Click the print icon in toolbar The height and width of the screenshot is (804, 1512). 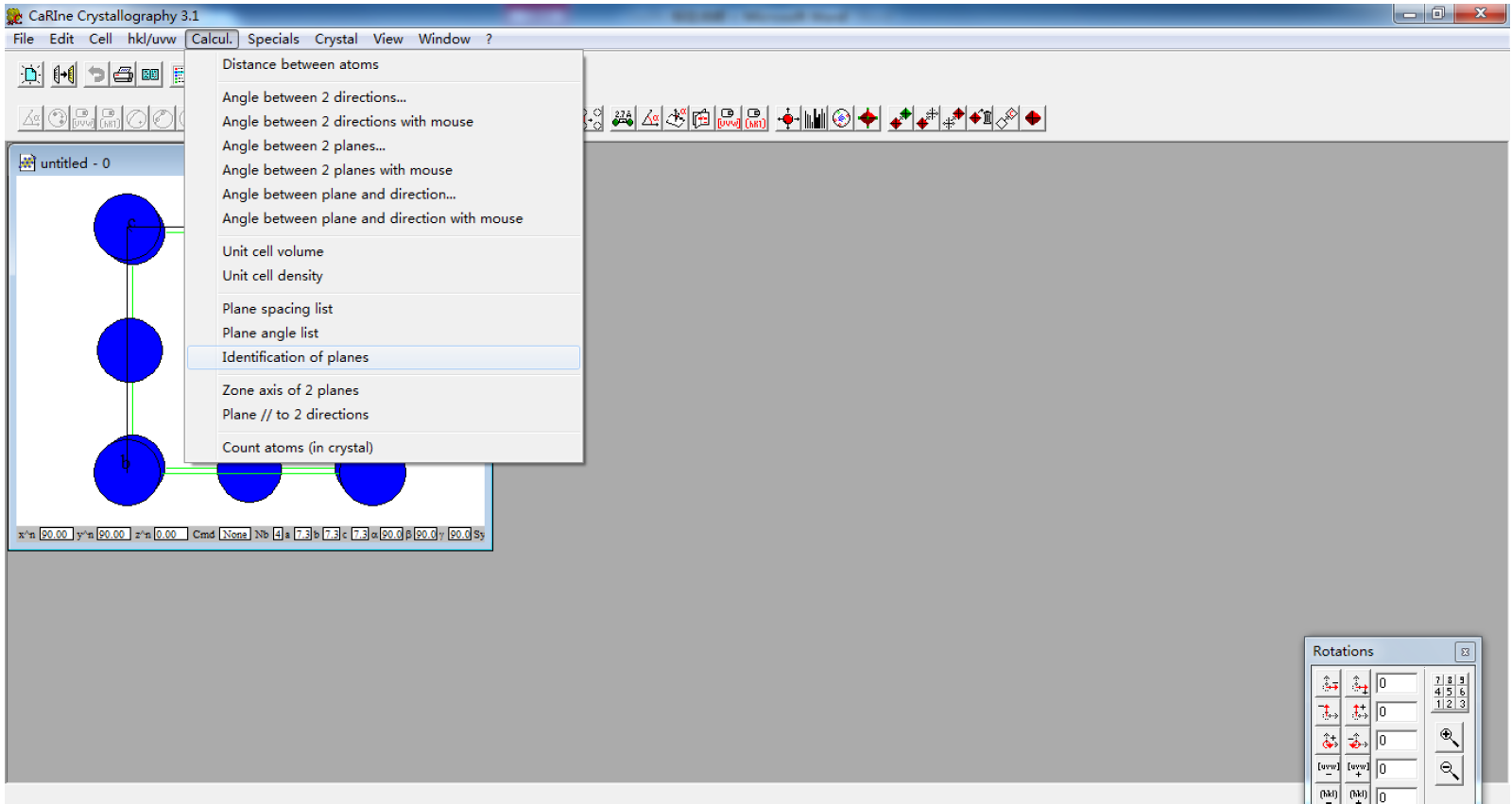[123, 75]
